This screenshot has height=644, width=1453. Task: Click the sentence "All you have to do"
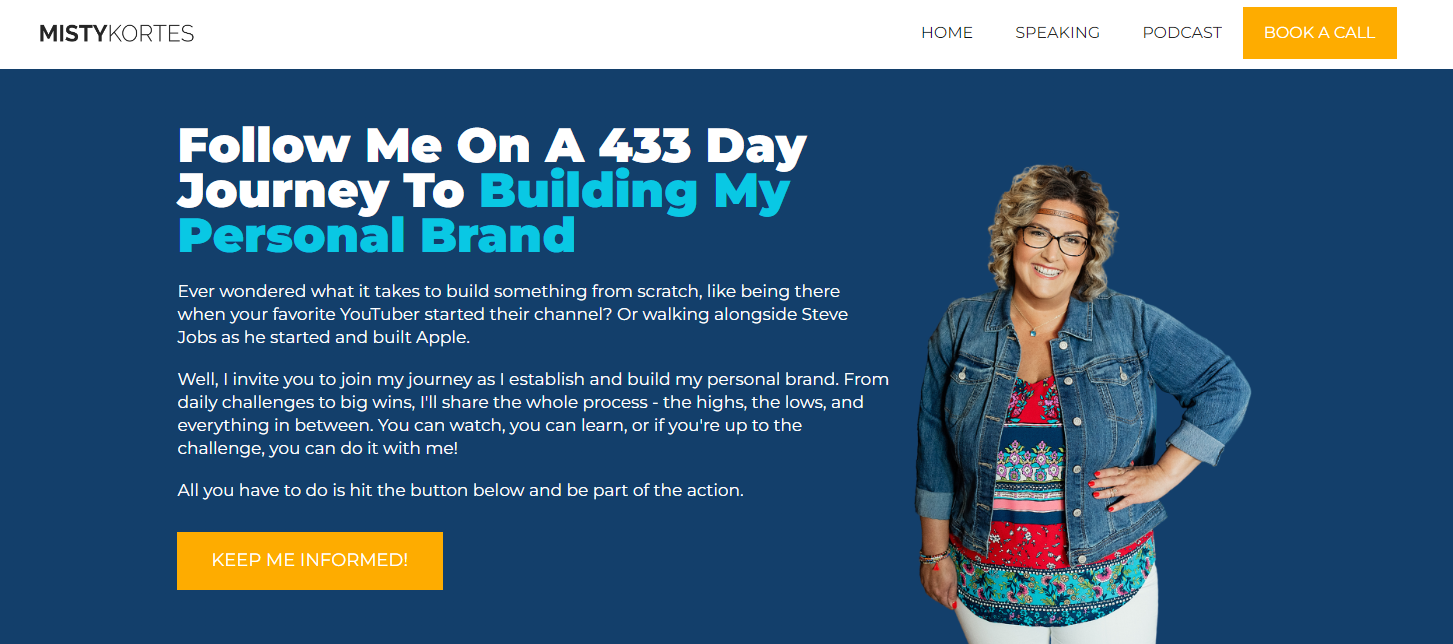[460, 491]
